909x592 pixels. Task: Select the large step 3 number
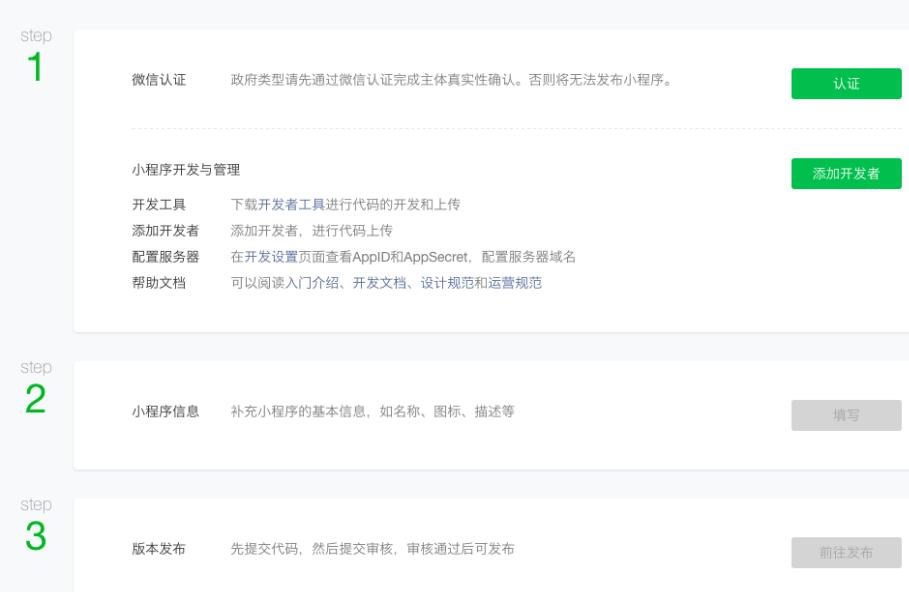pyautogui.click(x=35, y=536)
